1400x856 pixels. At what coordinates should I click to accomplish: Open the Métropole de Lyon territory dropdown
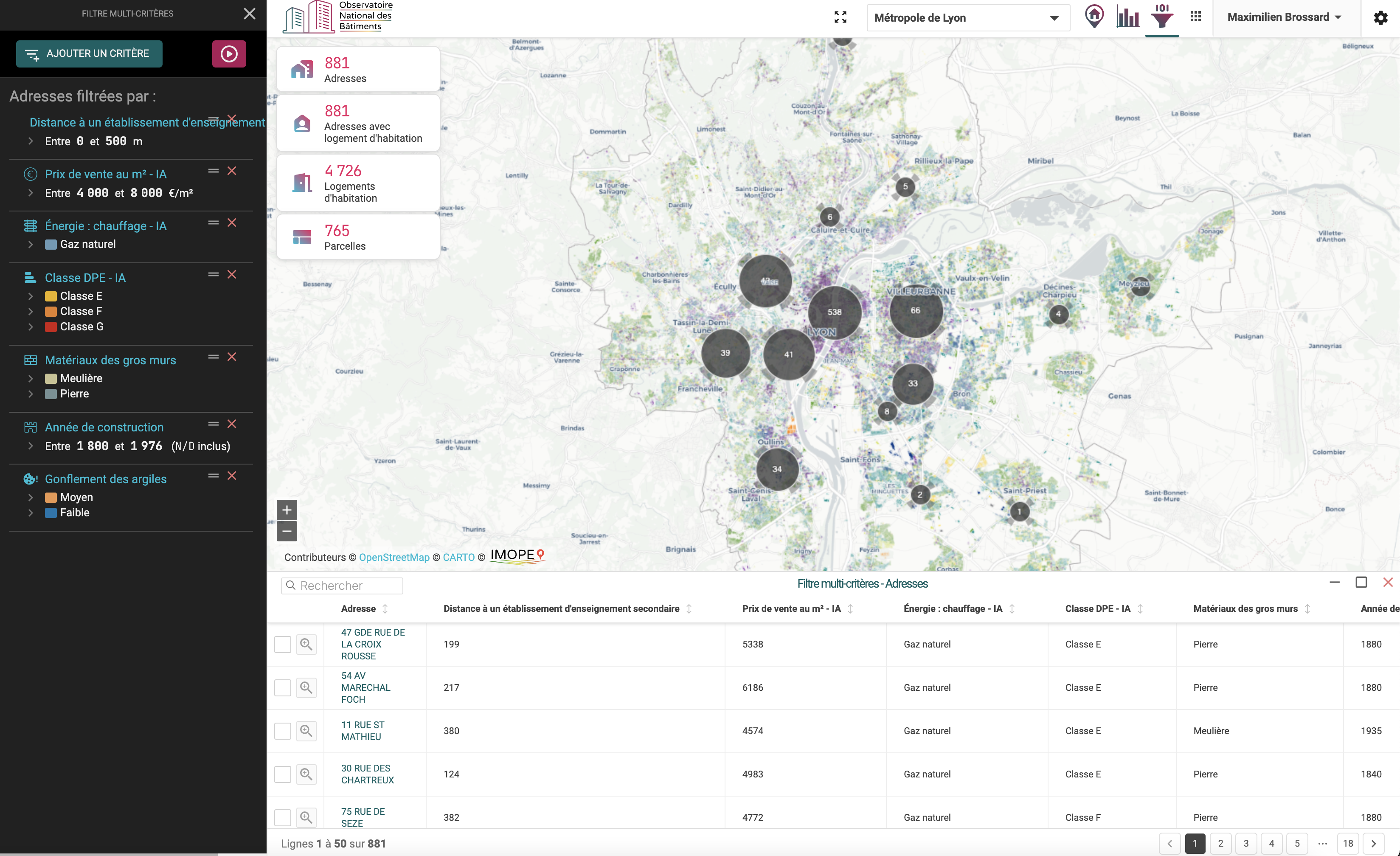[967, 17]
